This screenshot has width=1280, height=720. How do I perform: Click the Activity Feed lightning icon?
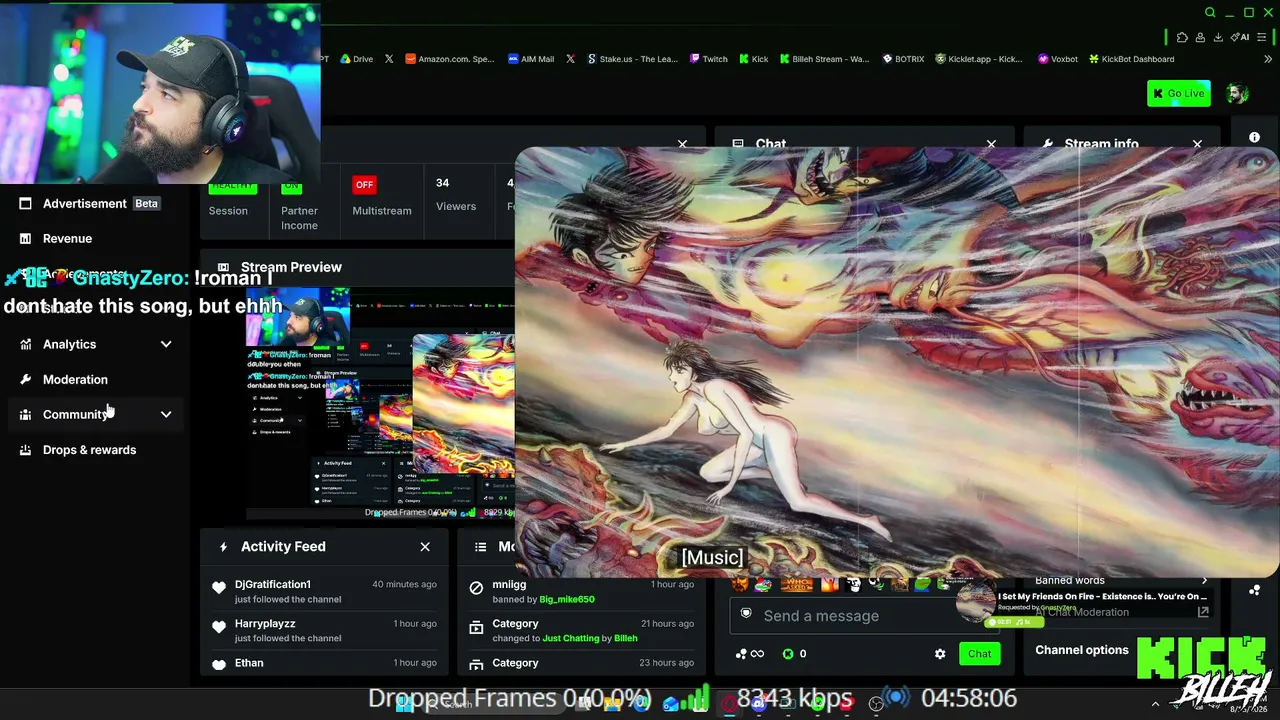[223, 547]
